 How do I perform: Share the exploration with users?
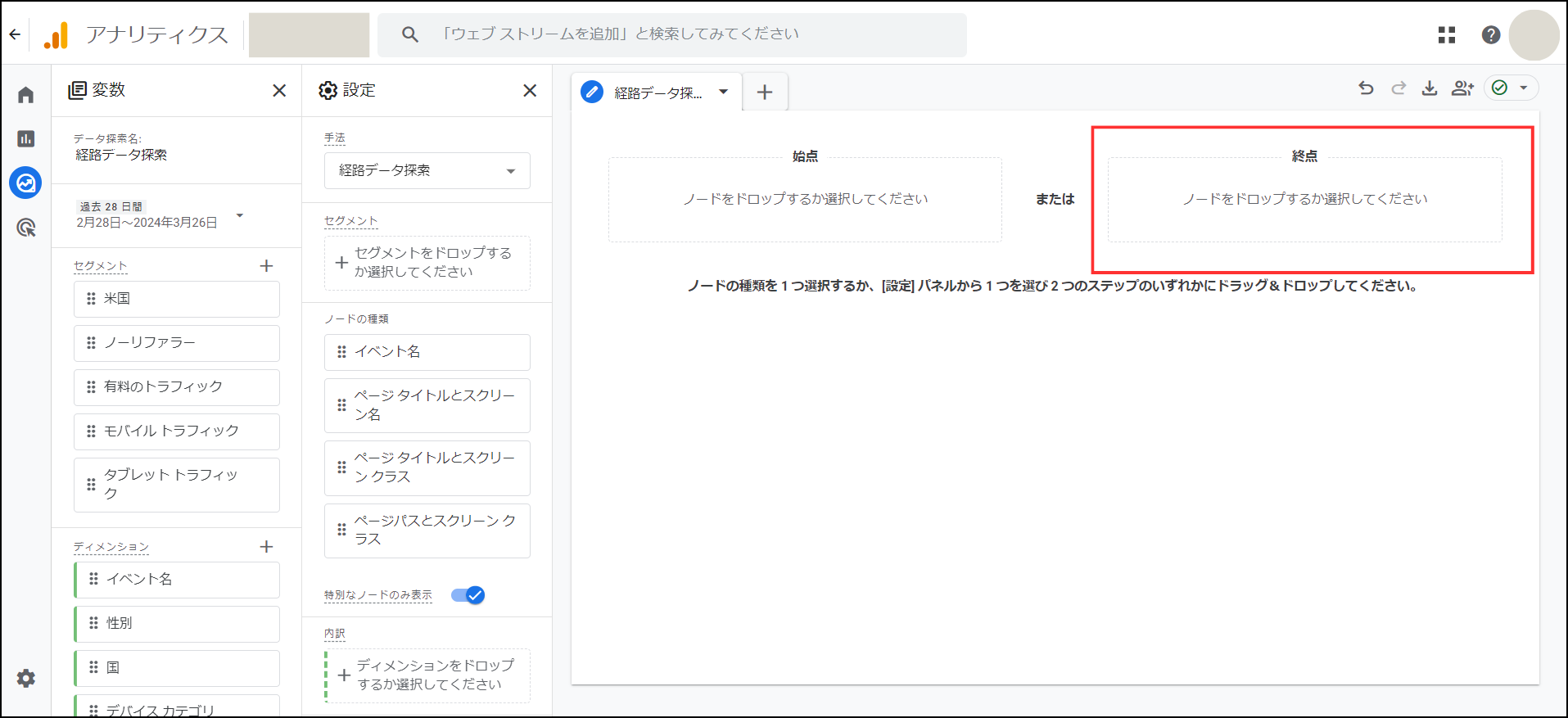(1462, 88)
